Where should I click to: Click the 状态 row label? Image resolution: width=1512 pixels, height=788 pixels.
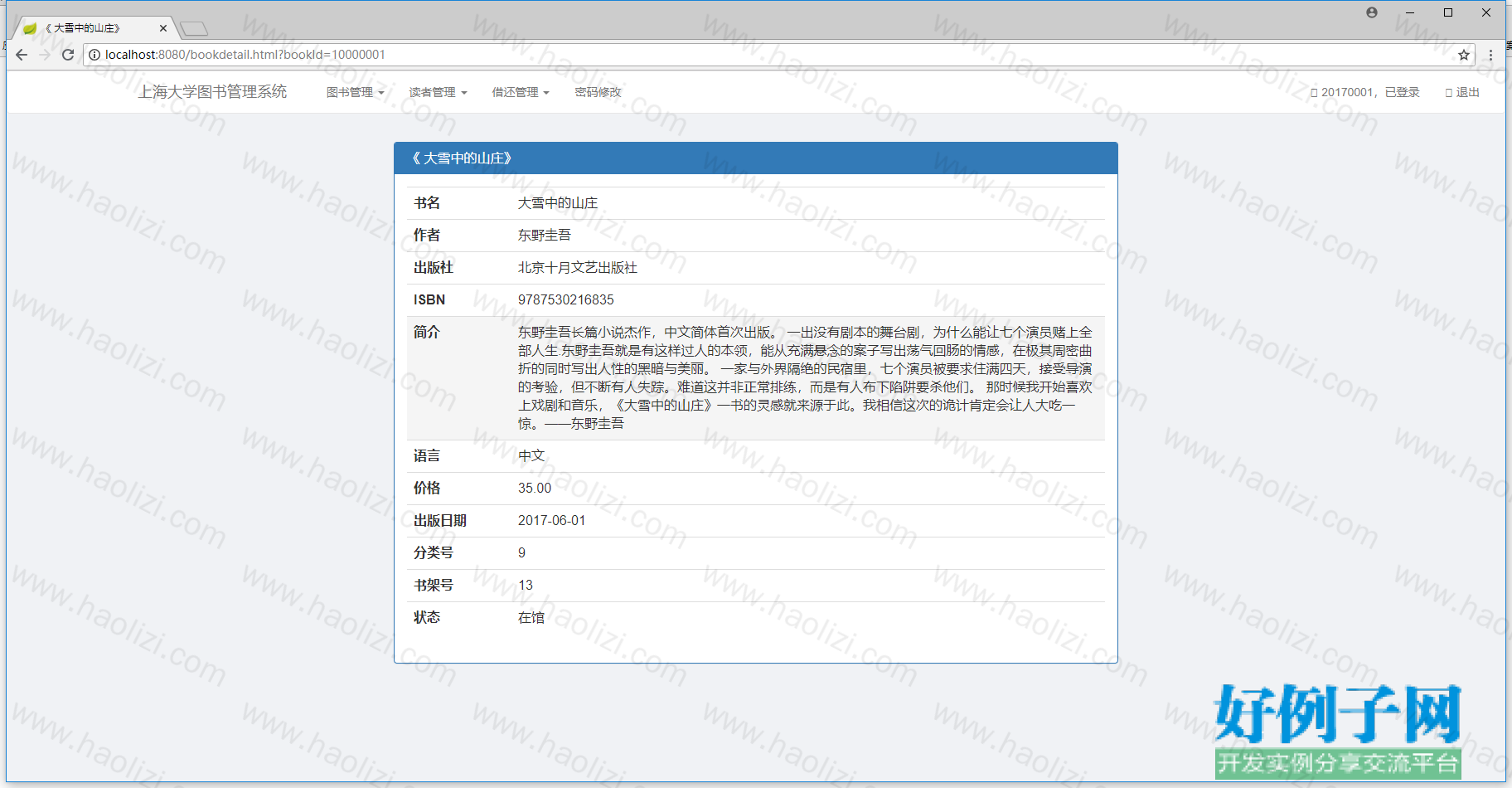tap(427, 618)
